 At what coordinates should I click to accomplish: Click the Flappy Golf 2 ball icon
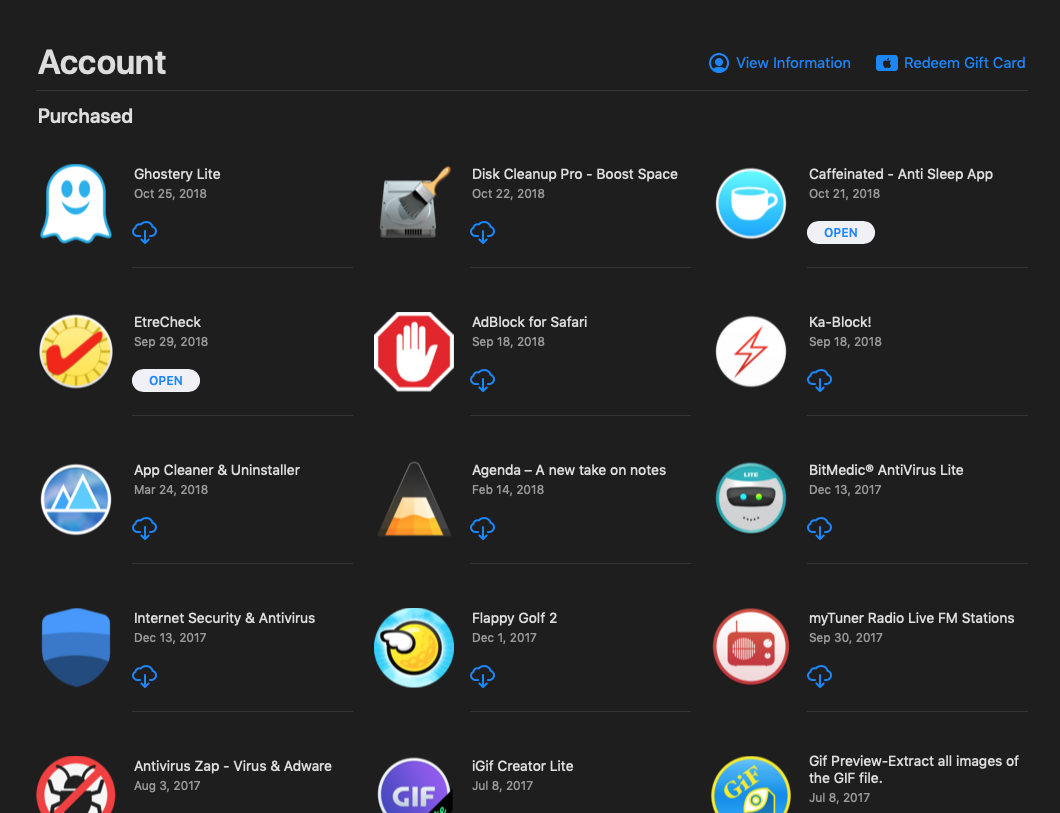point(414,647)
